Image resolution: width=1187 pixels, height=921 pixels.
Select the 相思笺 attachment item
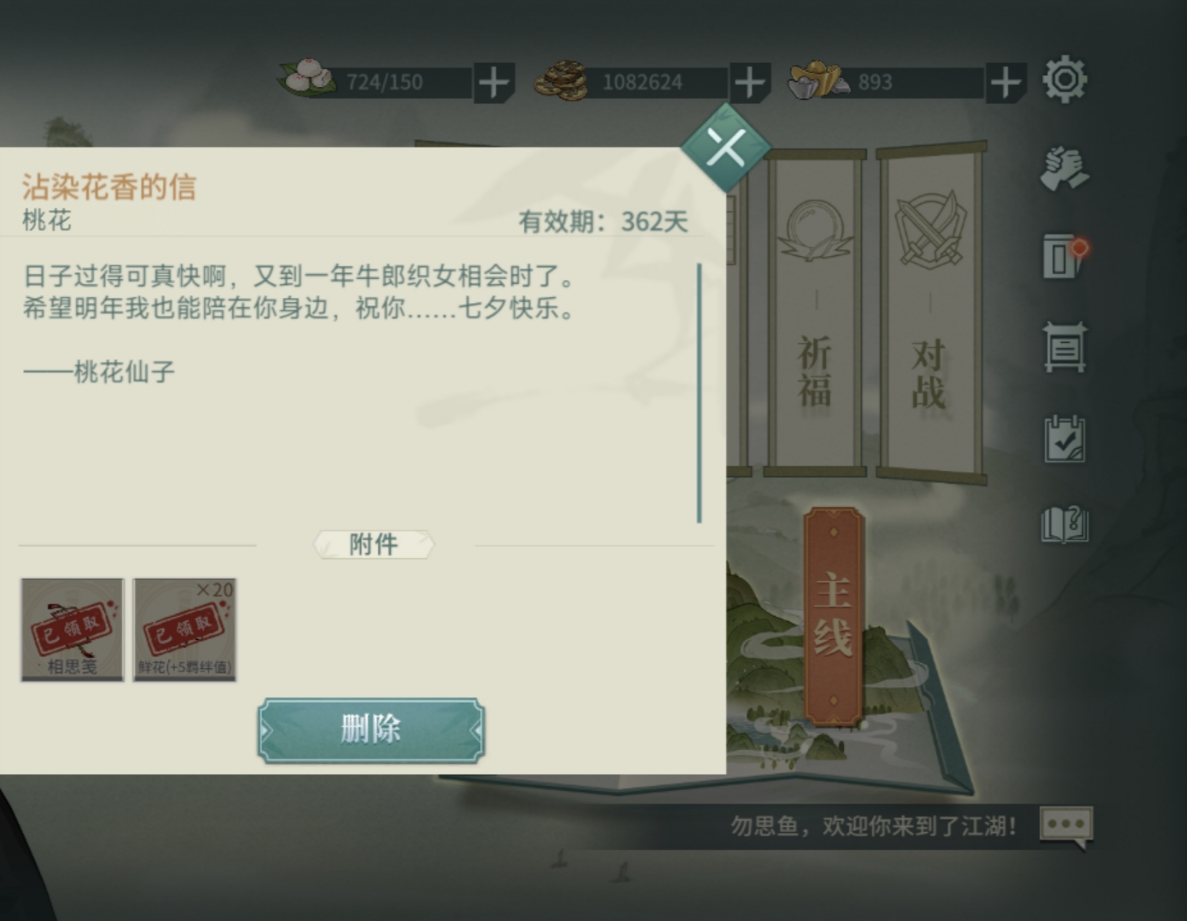72,630
